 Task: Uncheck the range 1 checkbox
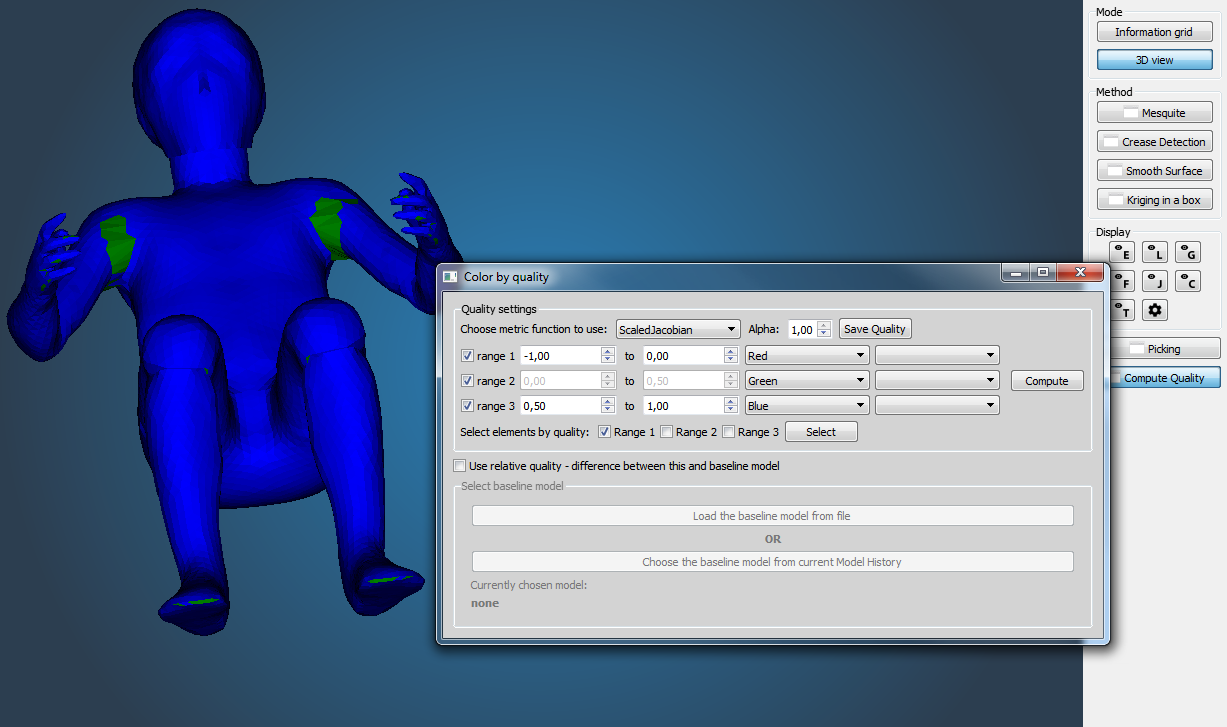click(x=467, y=355)
